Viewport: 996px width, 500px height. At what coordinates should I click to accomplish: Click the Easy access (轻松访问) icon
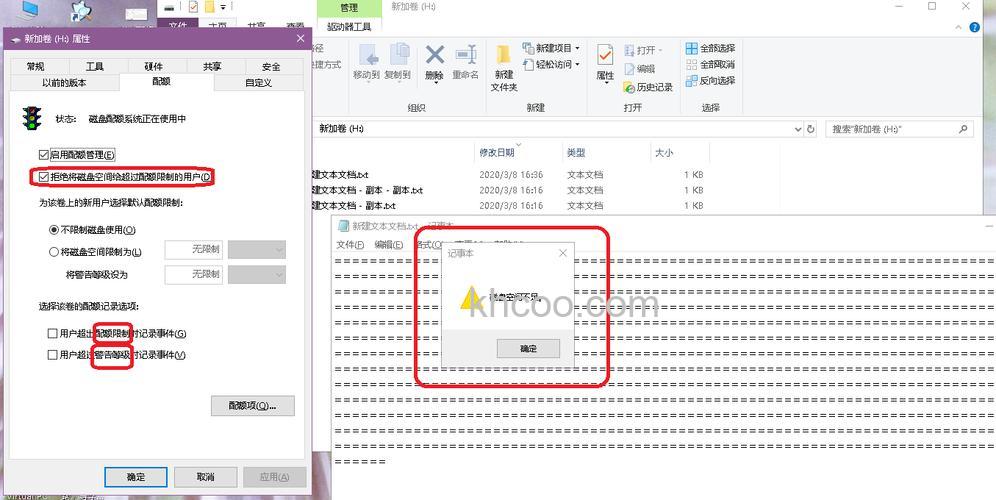(528, 64)
